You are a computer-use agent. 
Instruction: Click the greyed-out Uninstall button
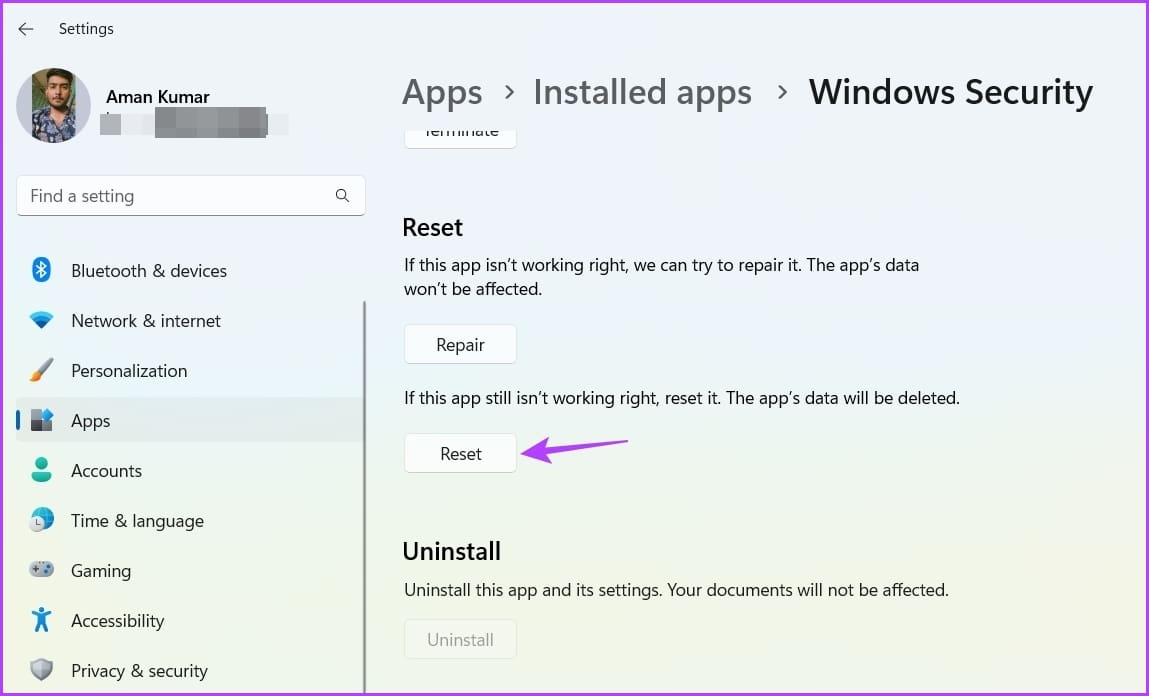coord(460,640)
